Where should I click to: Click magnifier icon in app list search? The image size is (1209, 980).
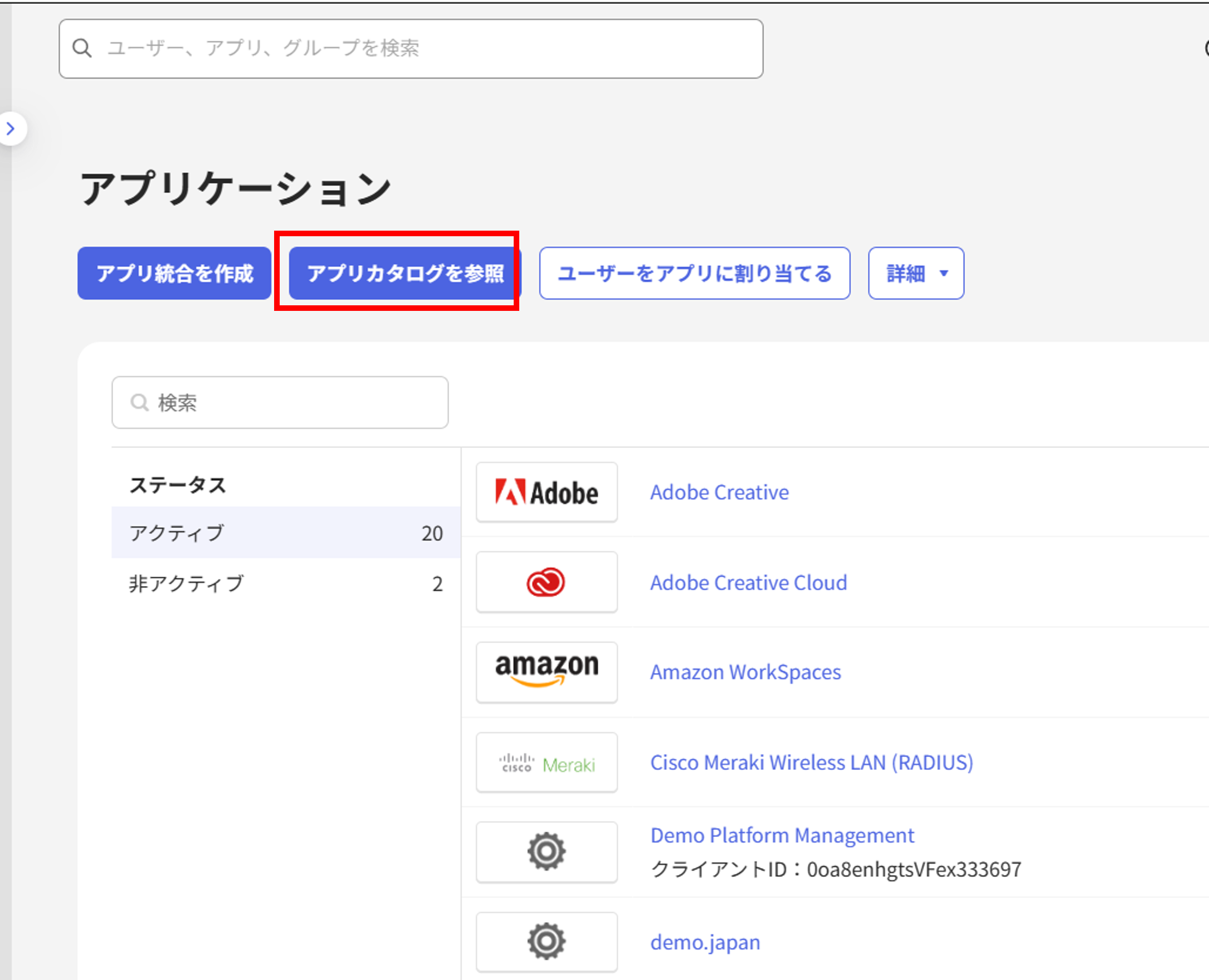[x=139, y=402]
